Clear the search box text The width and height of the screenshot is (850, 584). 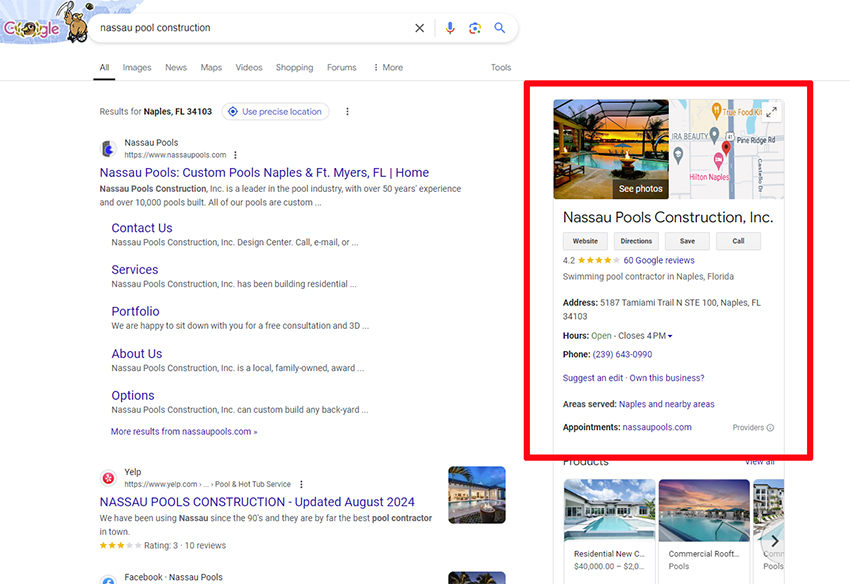point(420,28)
